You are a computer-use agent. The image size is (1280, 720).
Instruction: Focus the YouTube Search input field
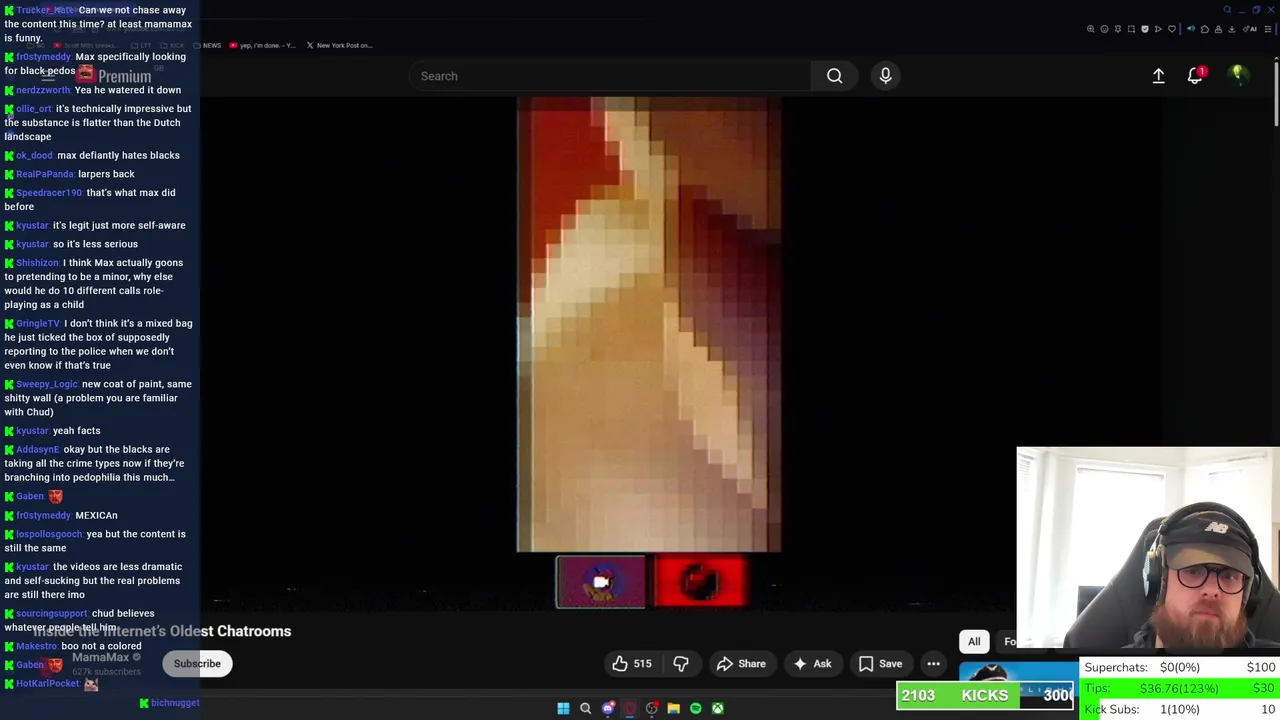point(610,76)
